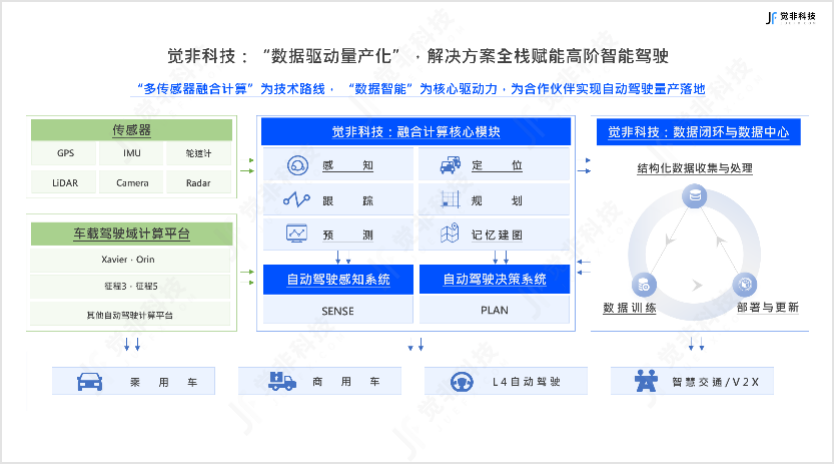Click the 记忆建图 map icon
Screen dimensions: 836x464
[x=449, y=233]
